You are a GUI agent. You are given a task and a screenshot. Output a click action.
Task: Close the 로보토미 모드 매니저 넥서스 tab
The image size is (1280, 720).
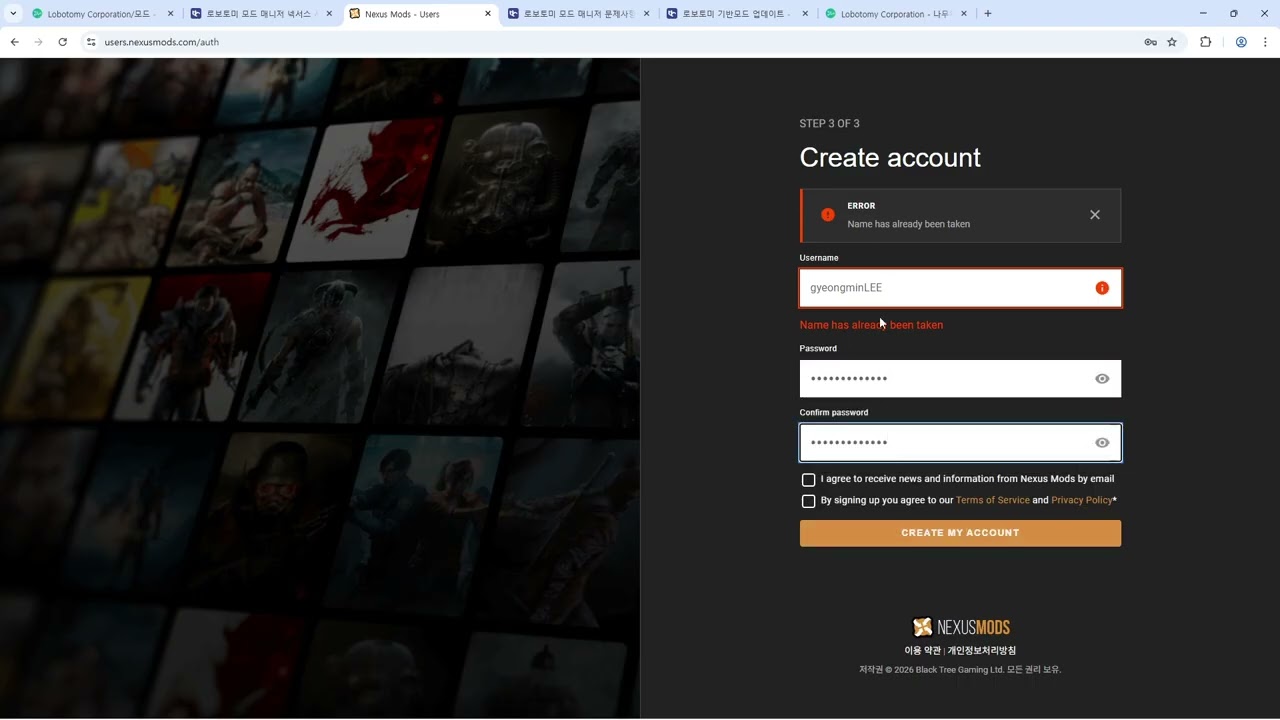[x=329, y=14]
